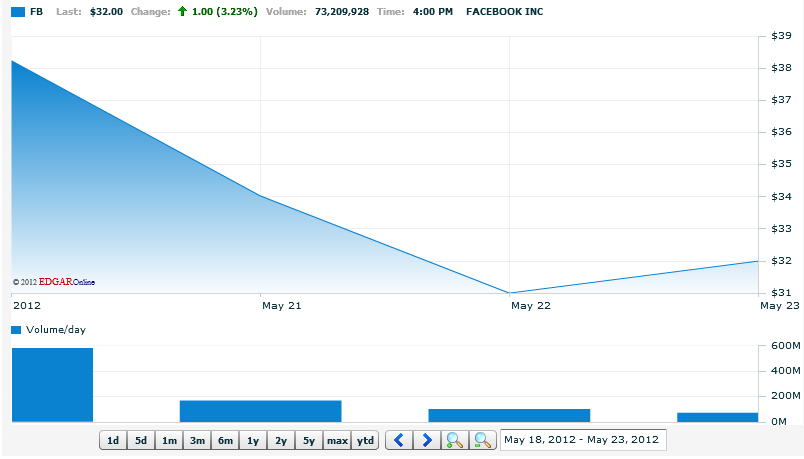Click the $39 price axis label
The image size is (804, 459).
(x=781, y=36)
